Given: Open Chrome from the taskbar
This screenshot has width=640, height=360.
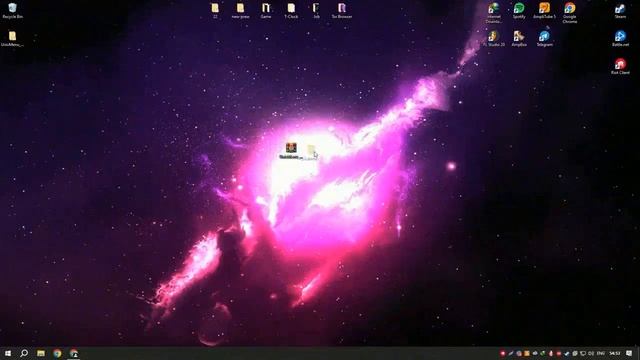Looking at the screenshot, I should [x=57, y=353].
